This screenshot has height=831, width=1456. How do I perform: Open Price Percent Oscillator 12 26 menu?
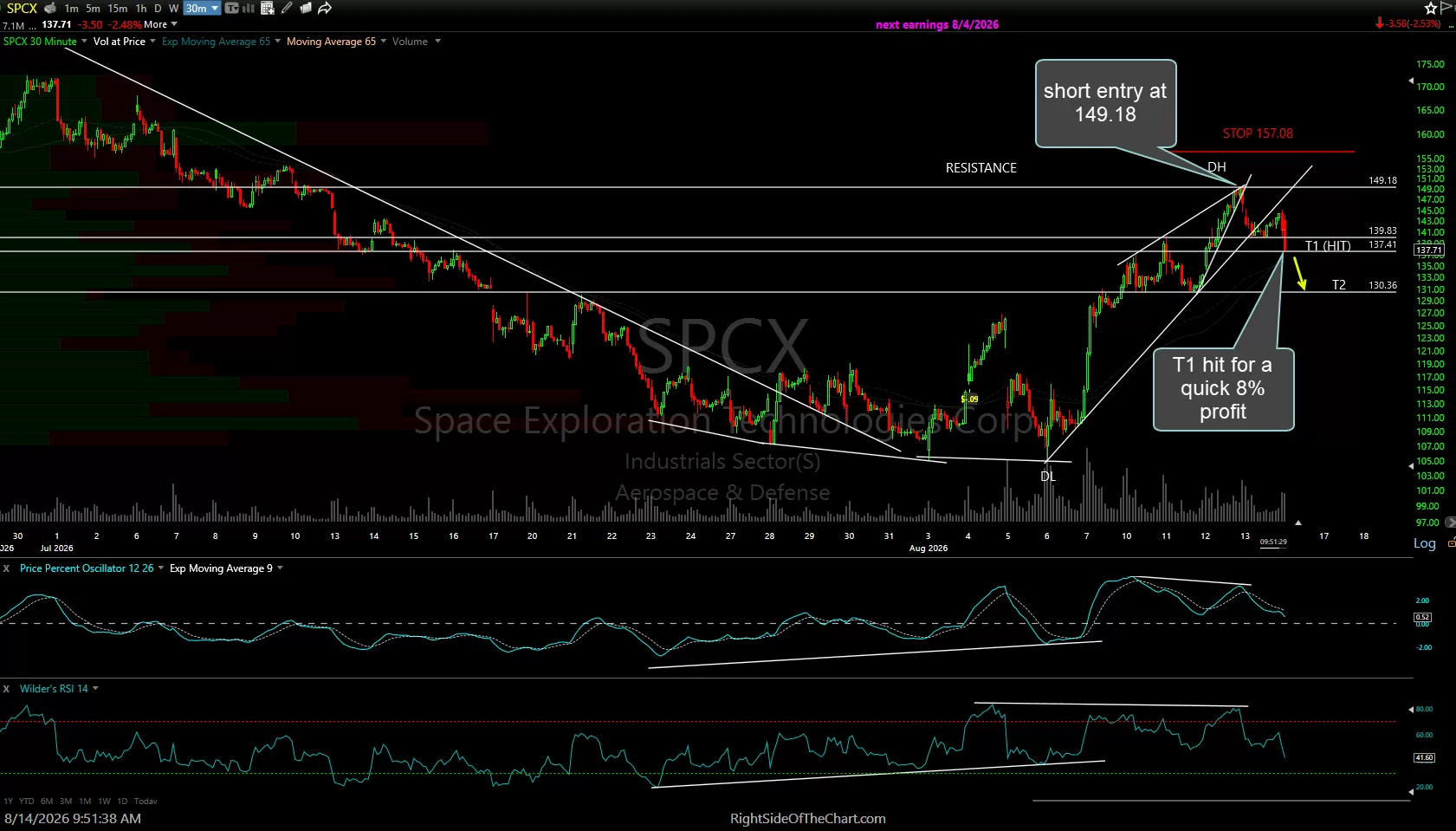click(91, 568)
